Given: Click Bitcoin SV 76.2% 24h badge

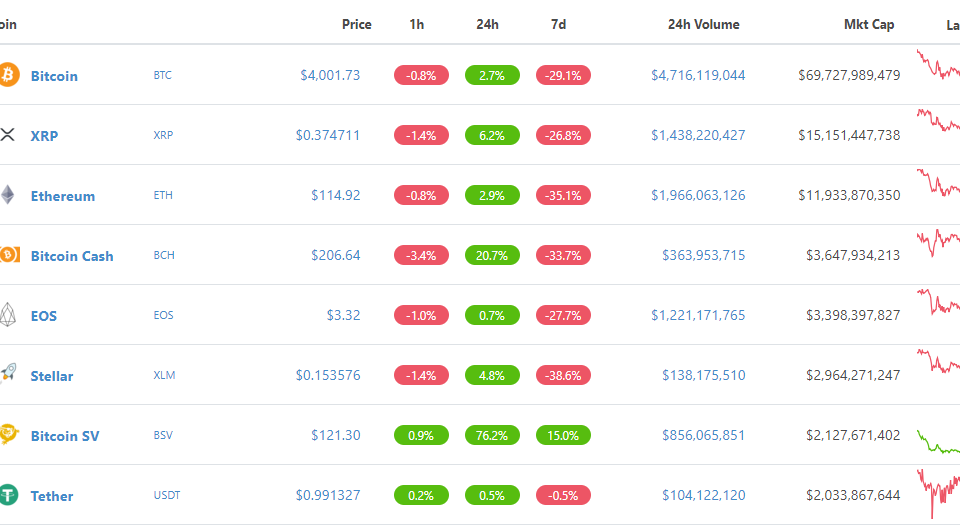Looking at the screenshot, I should click(x=492, y=435).
